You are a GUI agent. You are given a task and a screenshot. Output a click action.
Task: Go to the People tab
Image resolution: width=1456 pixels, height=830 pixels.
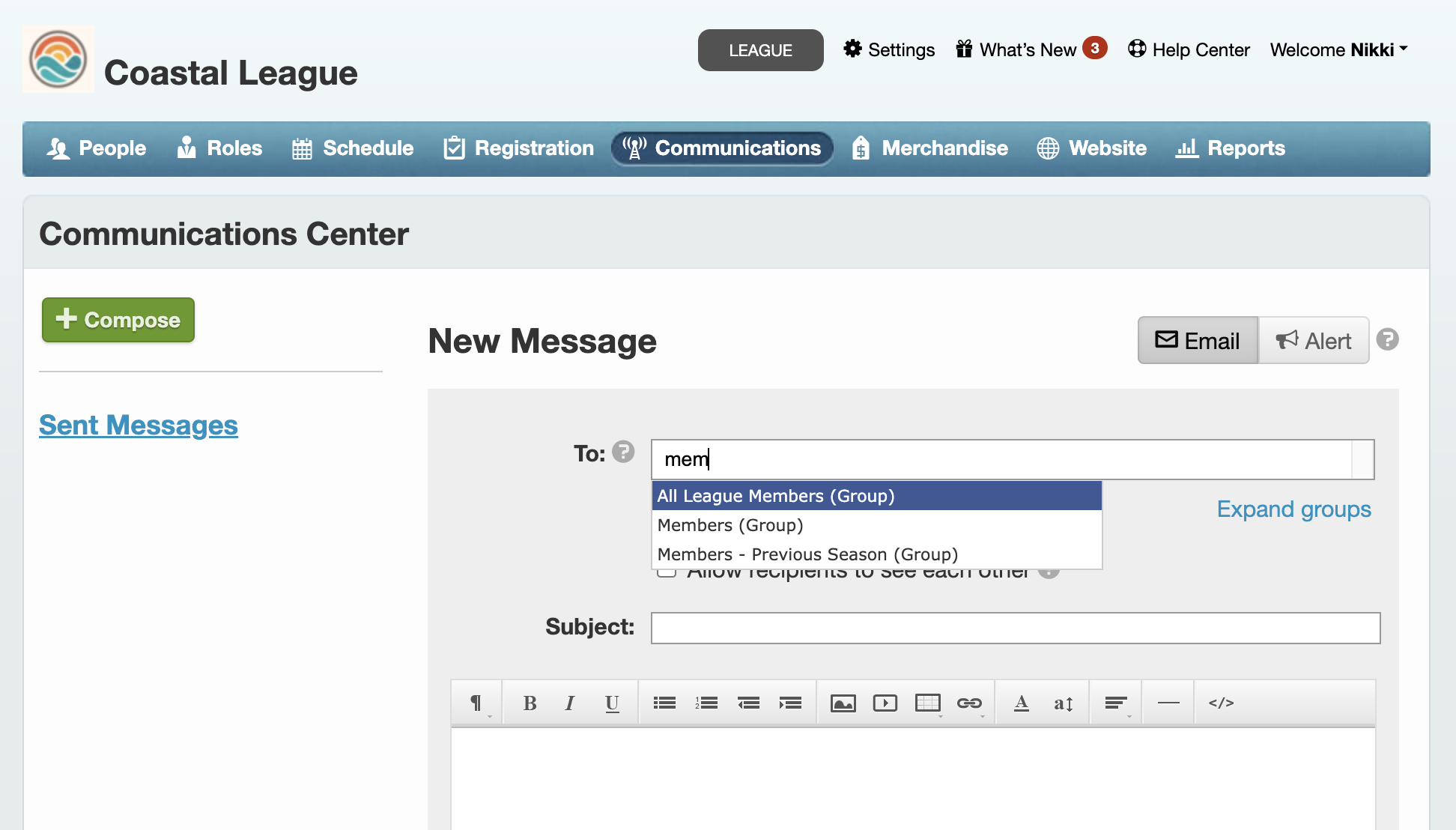[97, 148]
